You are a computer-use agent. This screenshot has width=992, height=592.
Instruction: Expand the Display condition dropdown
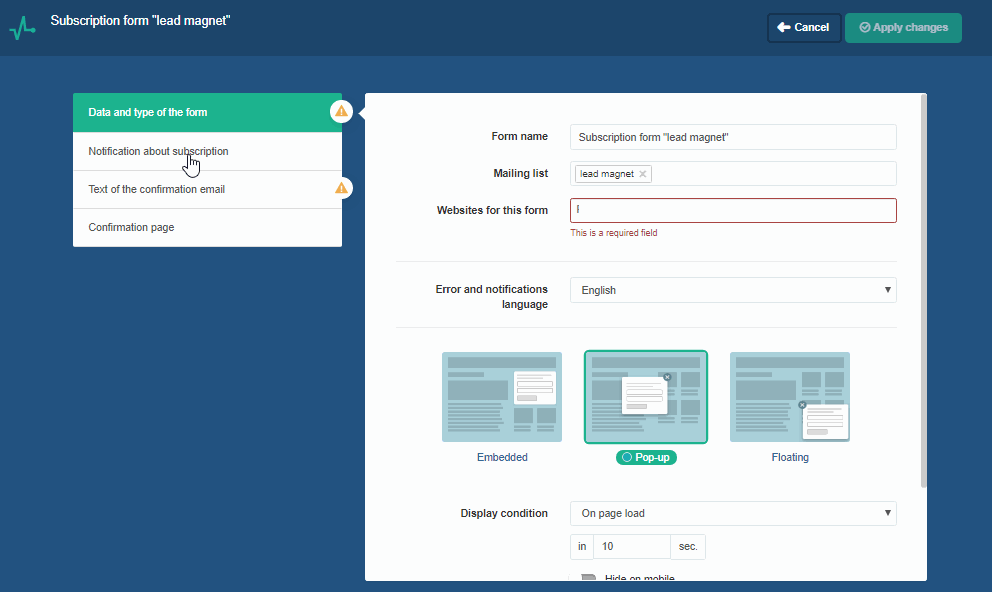[x=733, y=513]
